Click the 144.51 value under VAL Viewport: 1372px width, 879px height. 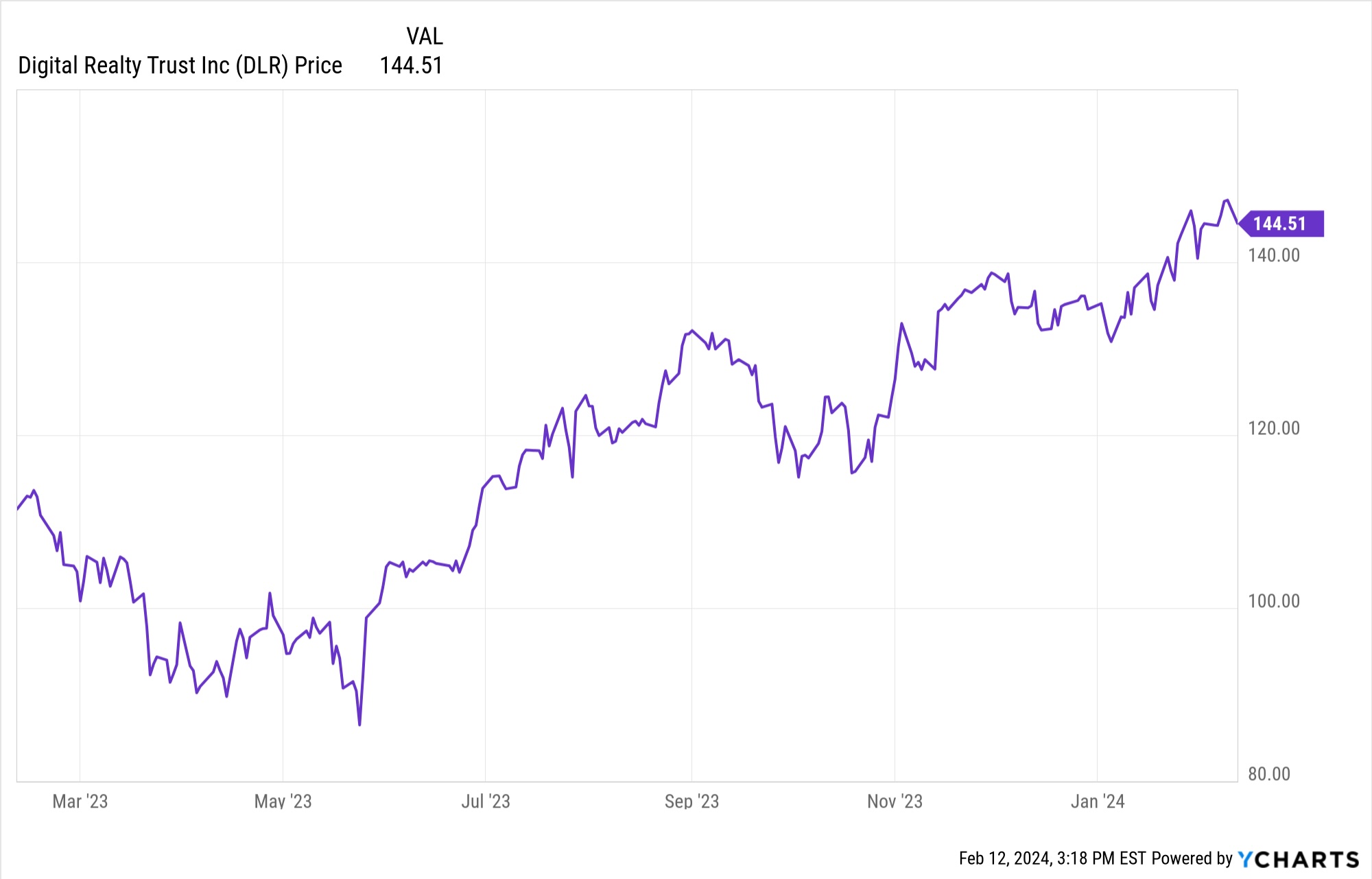[x=411, y=66]
